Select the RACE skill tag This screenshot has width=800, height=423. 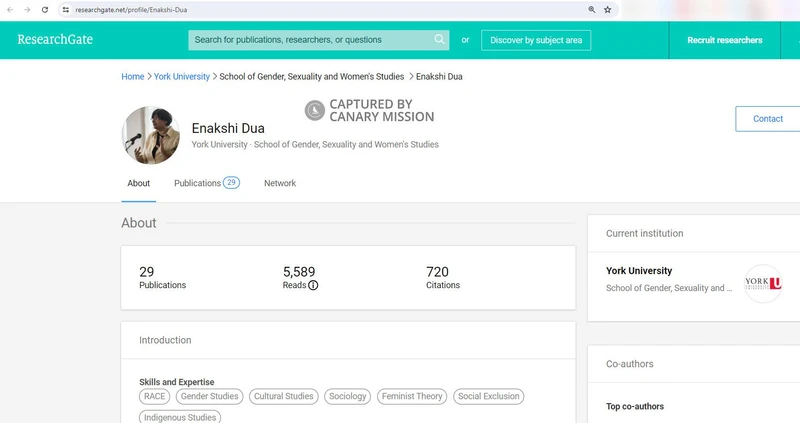coord(155,396)
